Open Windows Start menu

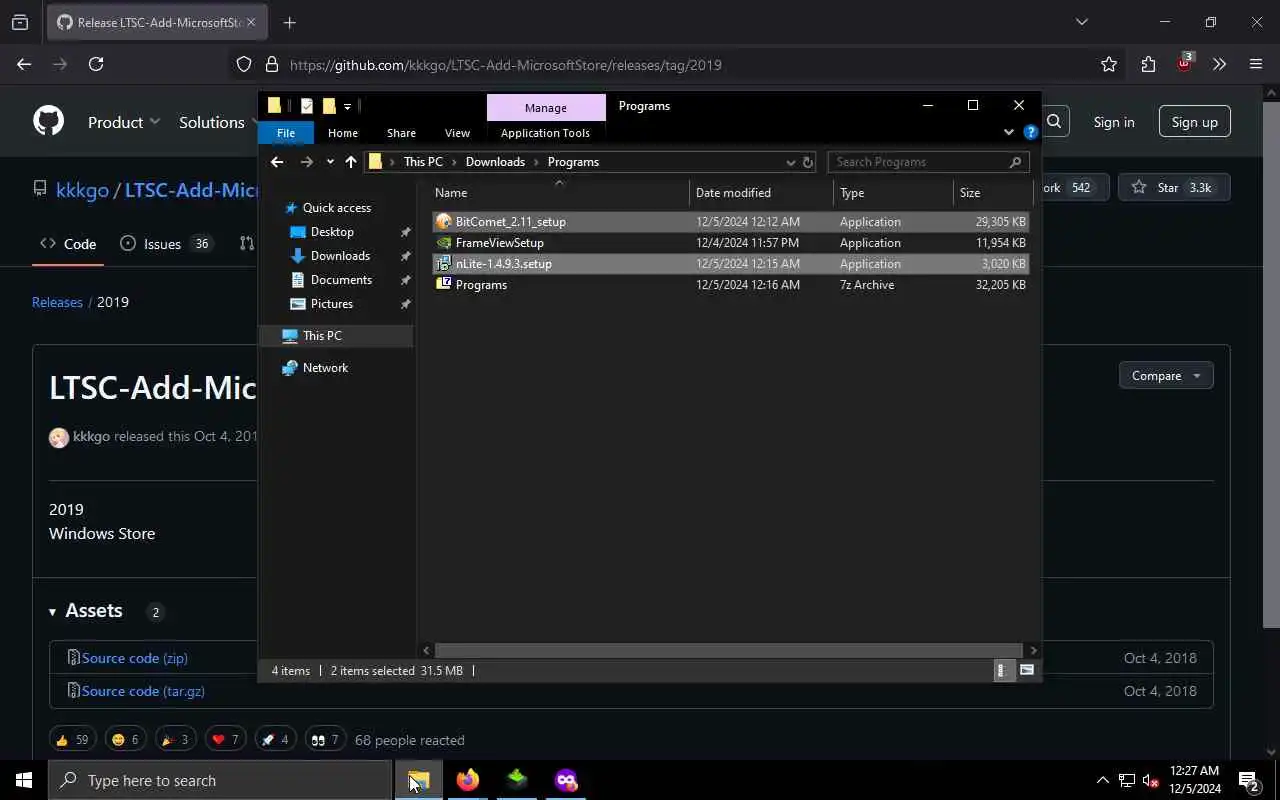pos(24,780)
